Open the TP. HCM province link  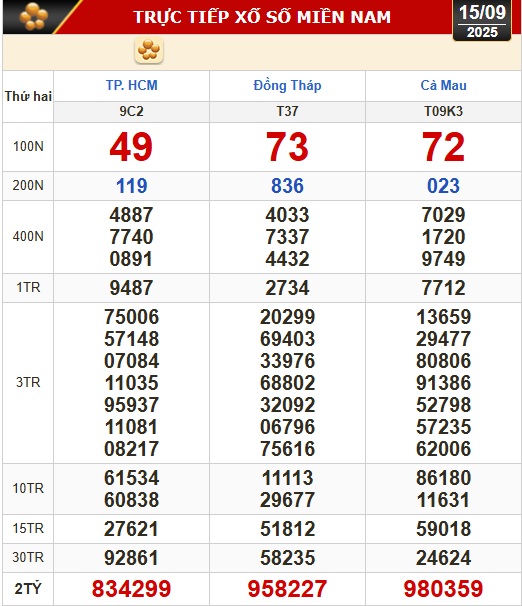(x=132, y=85)
